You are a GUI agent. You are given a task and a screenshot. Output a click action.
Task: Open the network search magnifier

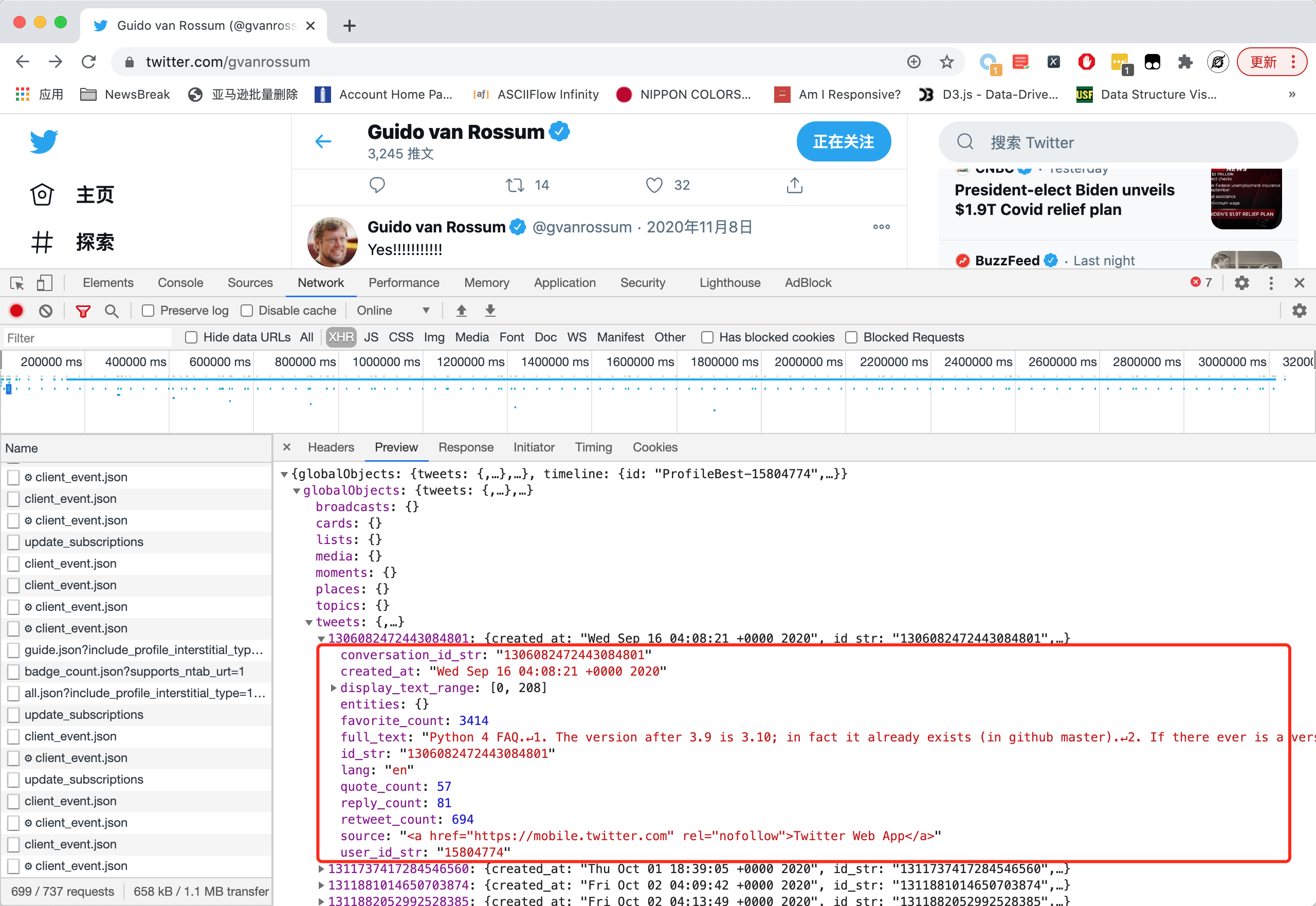click(112, 311)
